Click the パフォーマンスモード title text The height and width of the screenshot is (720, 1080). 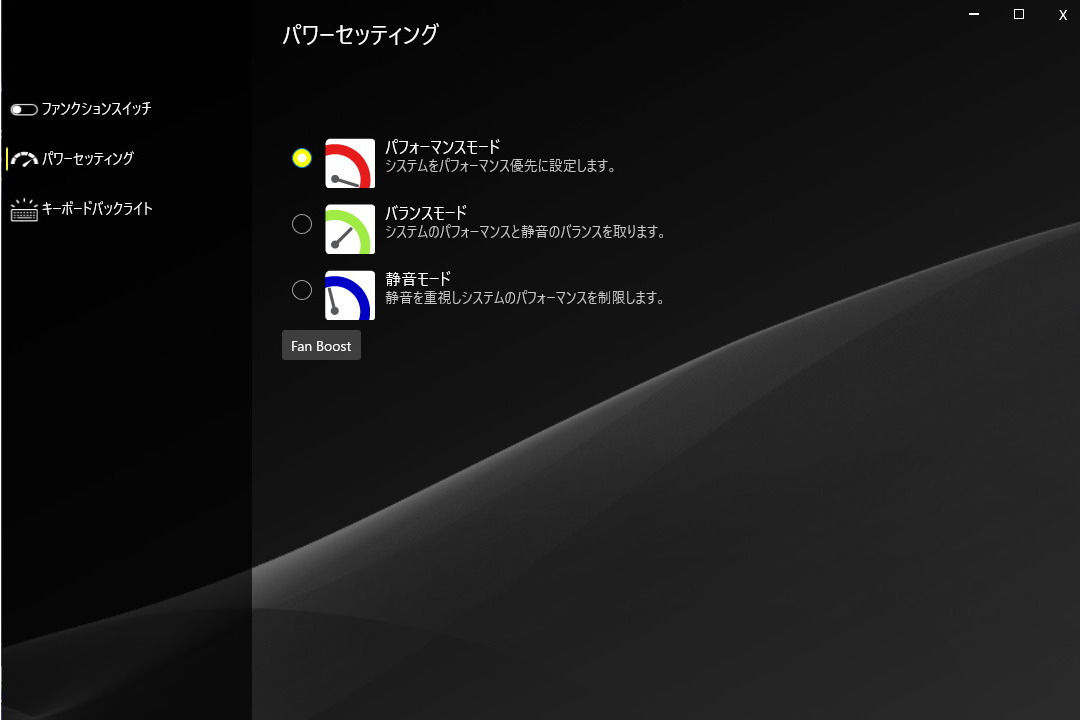[442, 147]
